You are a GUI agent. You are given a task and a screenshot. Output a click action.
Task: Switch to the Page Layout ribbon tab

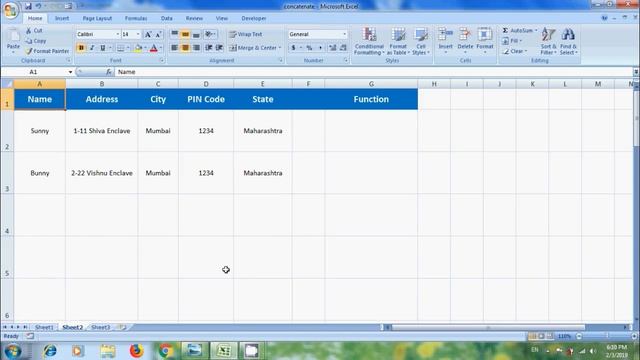click(x=97, y=18)
